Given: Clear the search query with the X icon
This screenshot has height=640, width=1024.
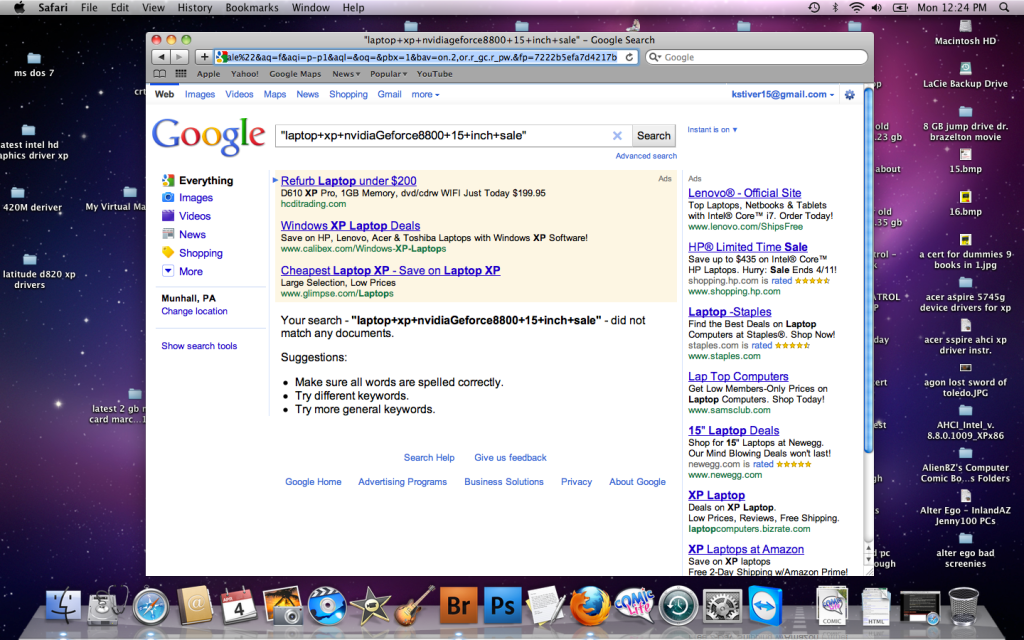Looking at the screenshot, I should 617,136.
